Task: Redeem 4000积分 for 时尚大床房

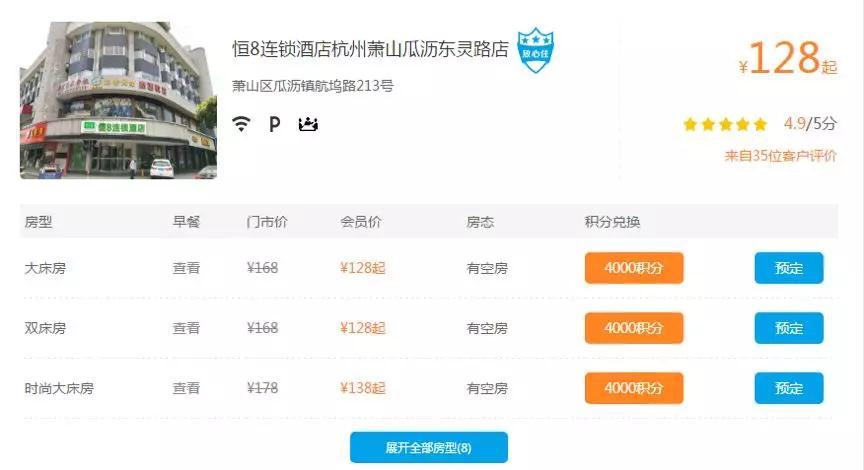Action: 634,388
